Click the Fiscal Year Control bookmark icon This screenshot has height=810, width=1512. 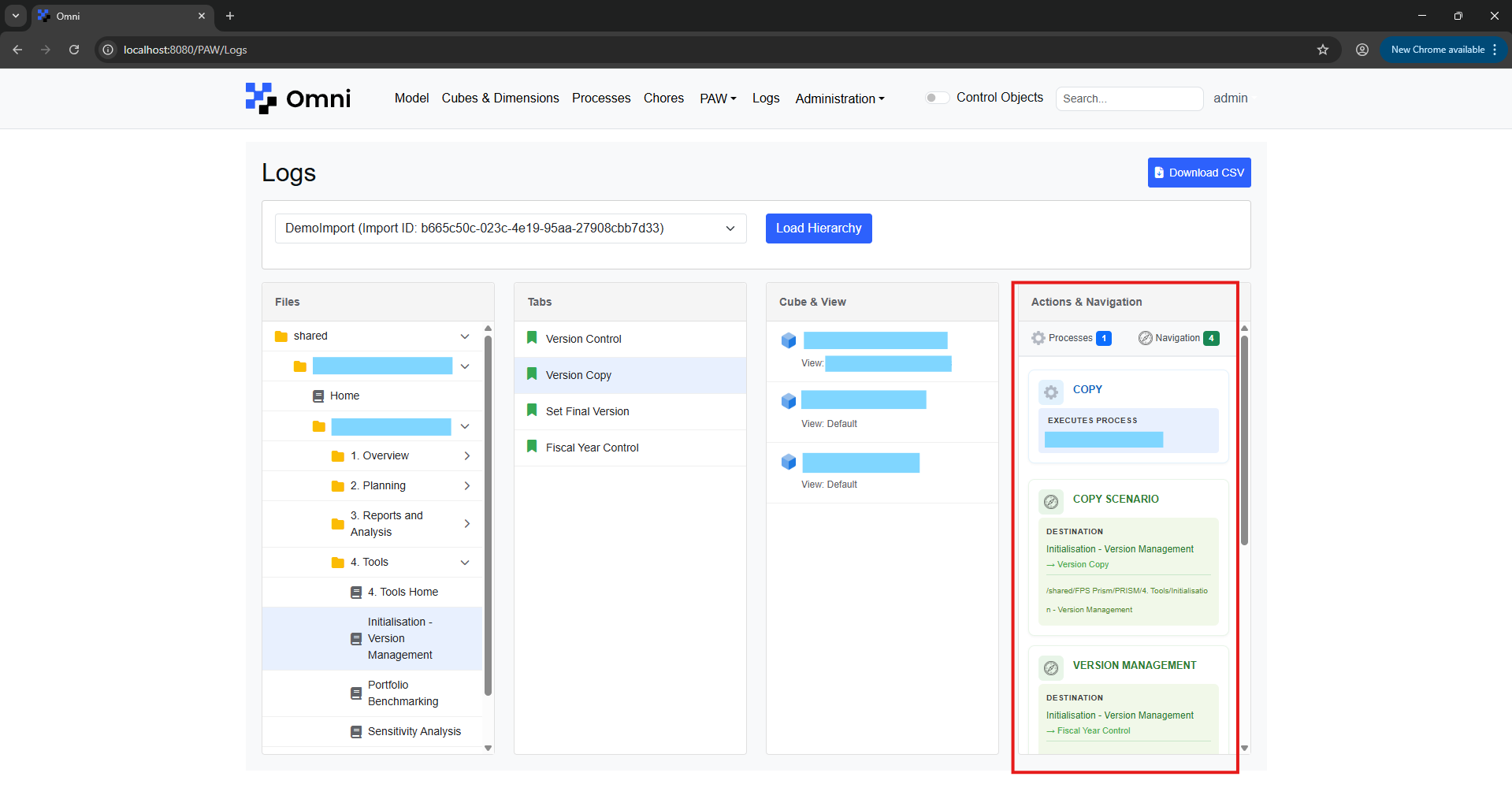(532, 447)
